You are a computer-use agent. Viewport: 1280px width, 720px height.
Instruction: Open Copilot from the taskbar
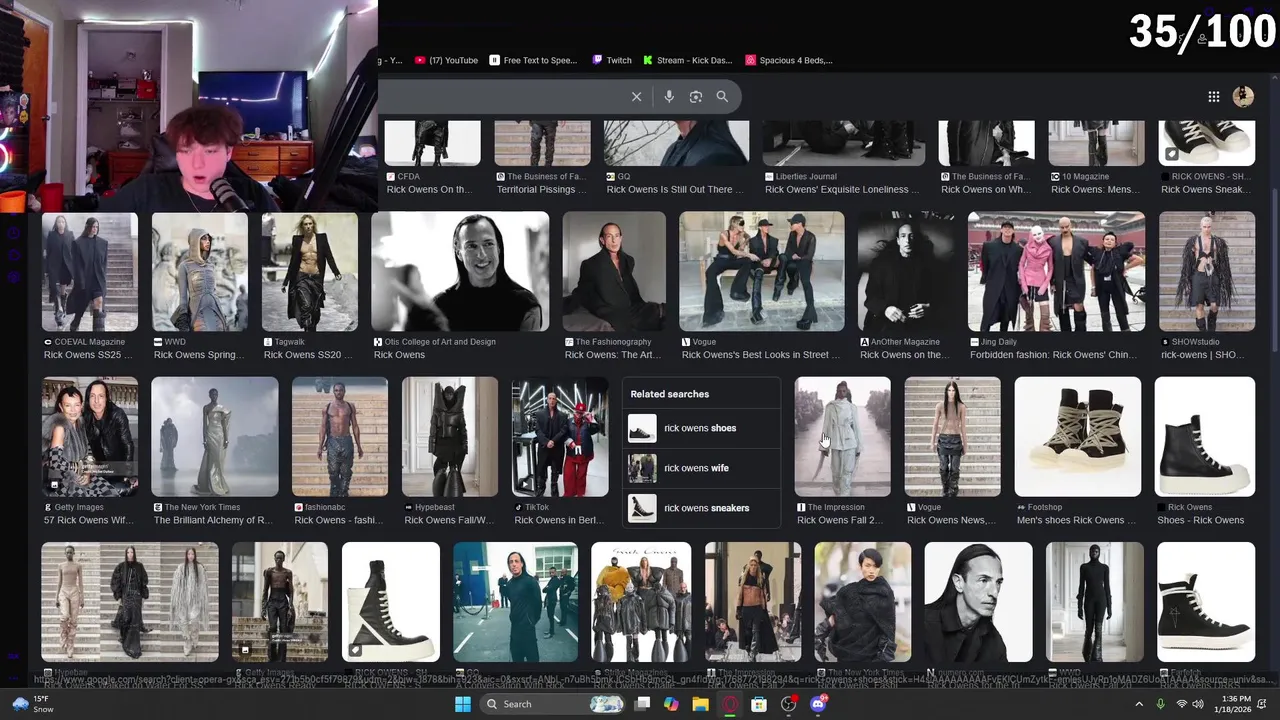671,704
